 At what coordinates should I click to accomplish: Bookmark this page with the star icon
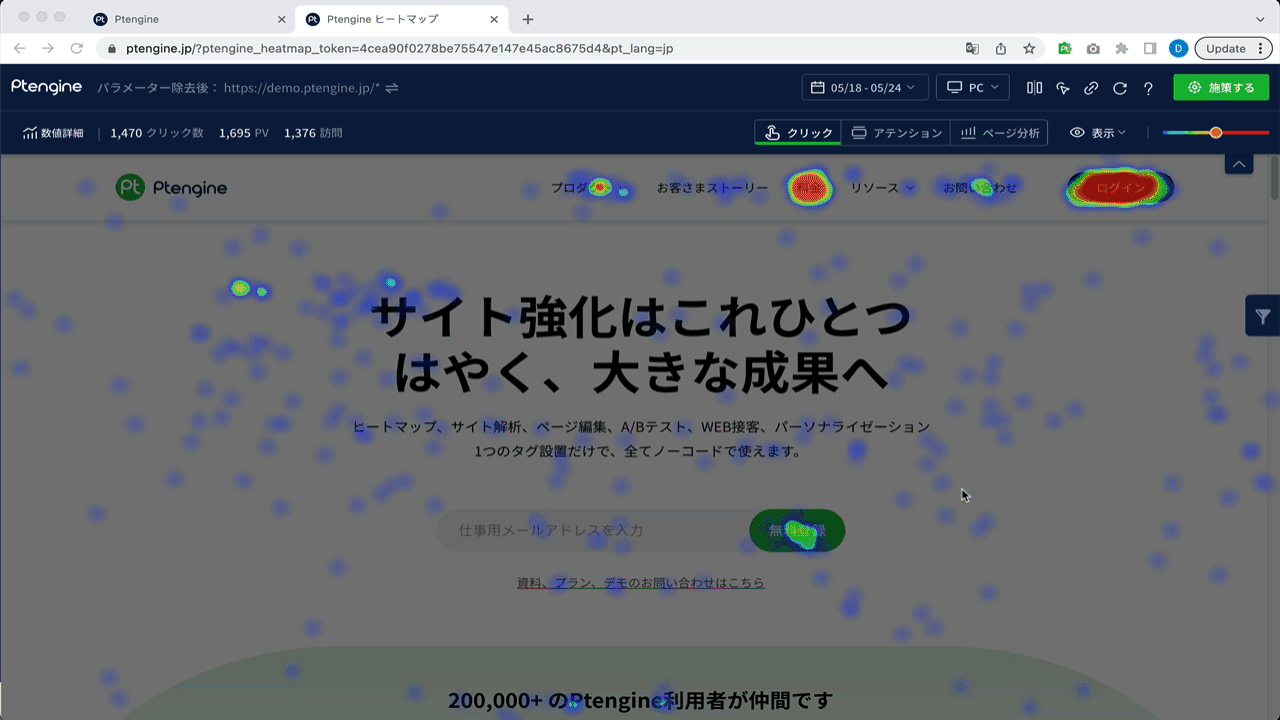tap(1029, 48)
